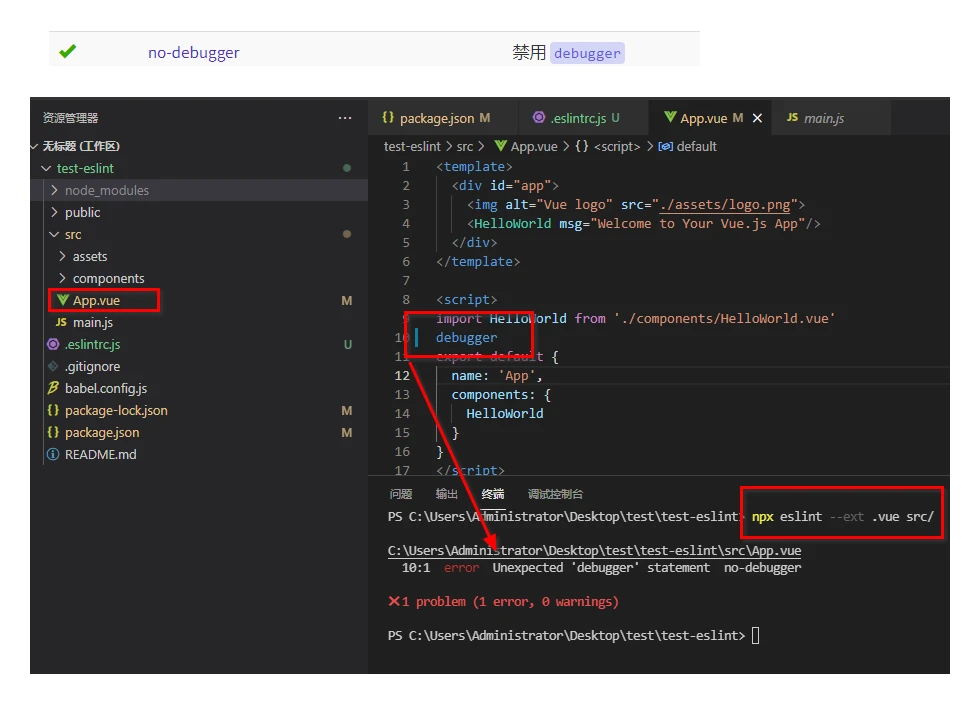Image resolution: width=980 pixels, height=704 pixels.
Task: Click the Vue icon on App.vue tab
Action: (670, 117)
